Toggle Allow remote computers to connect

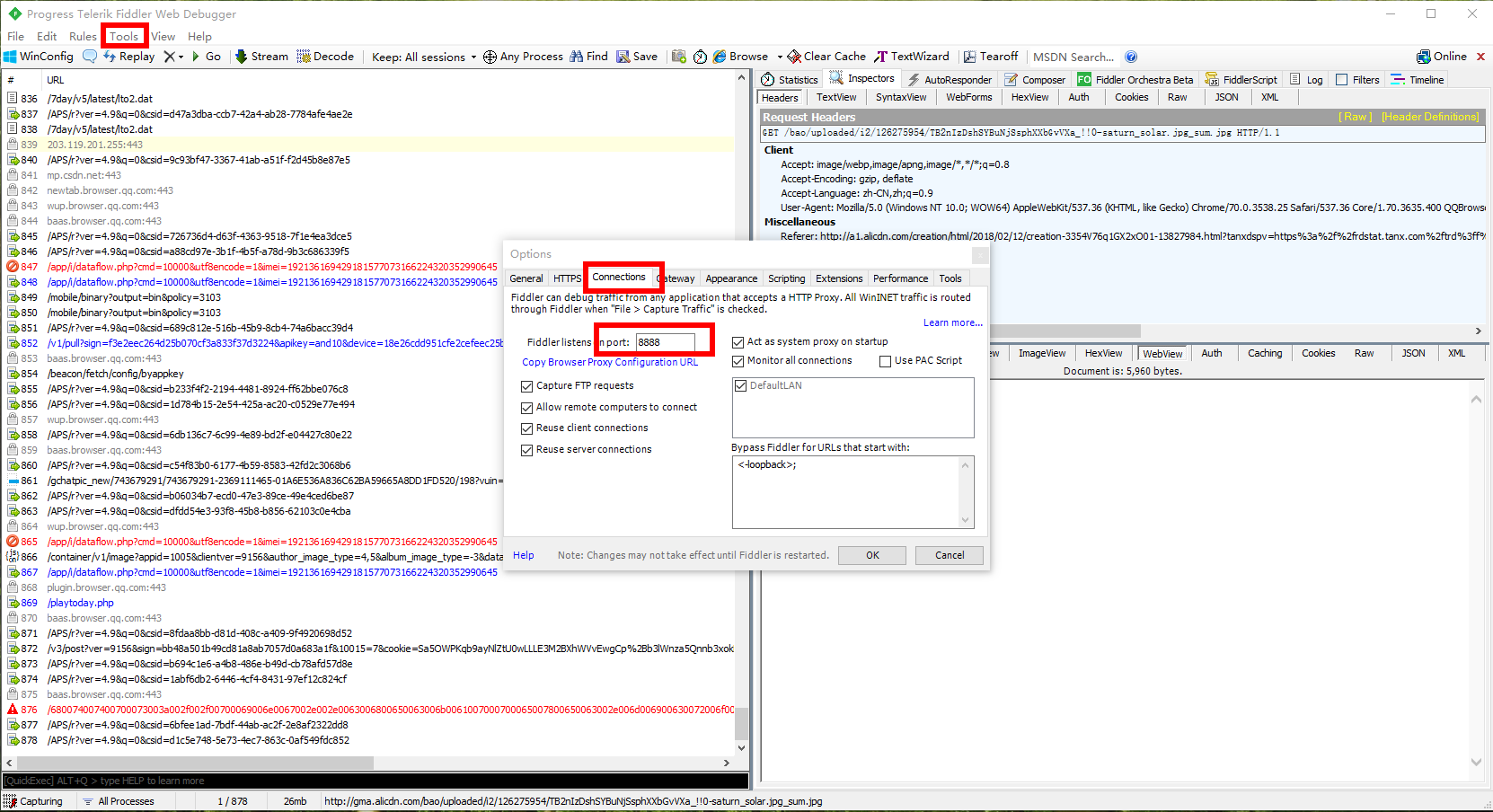pyautogui.click(x=527, y=408)
